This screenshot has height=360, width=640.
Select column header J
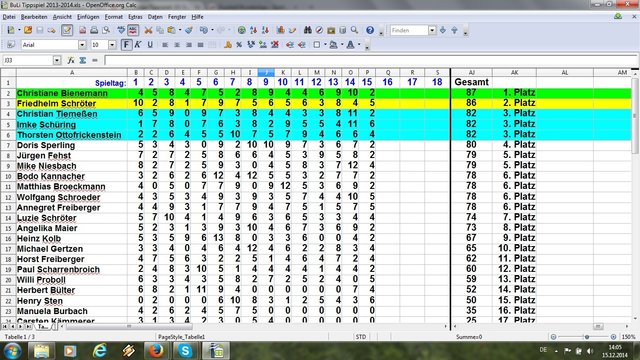point(266,73)
